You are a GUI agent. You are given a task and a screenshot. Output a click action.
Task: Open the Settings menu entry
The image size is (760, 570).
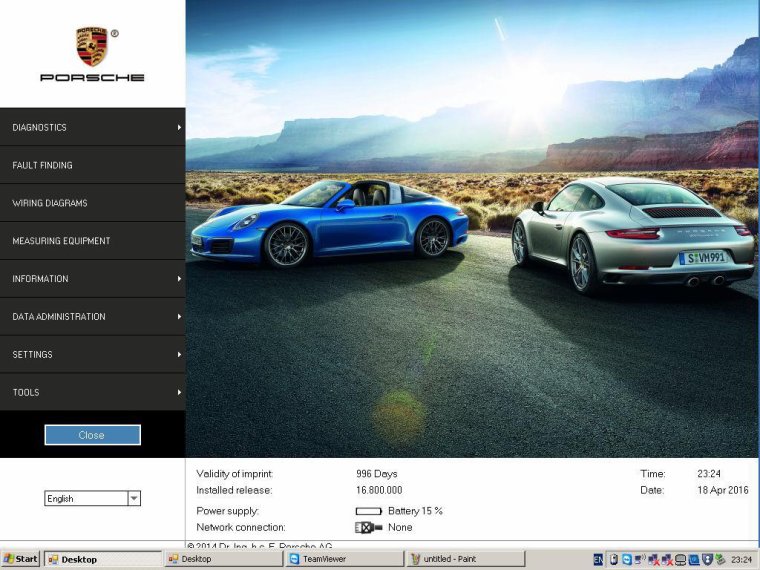pos(33,355)
